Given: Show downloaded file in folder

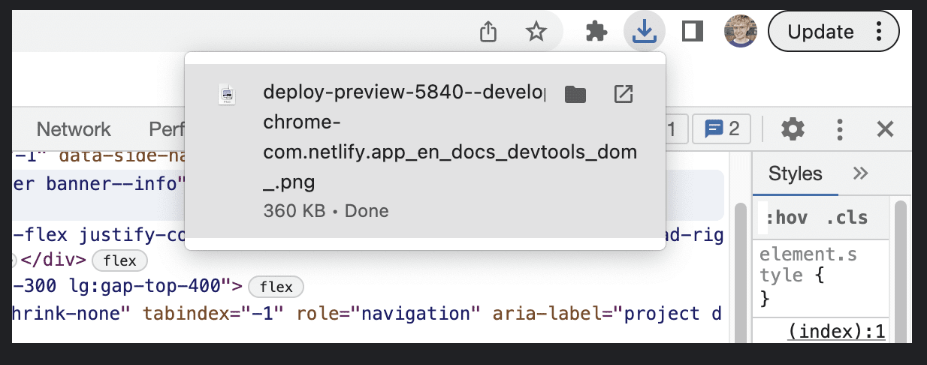Looking at the screenshot, I should [575, 93].
